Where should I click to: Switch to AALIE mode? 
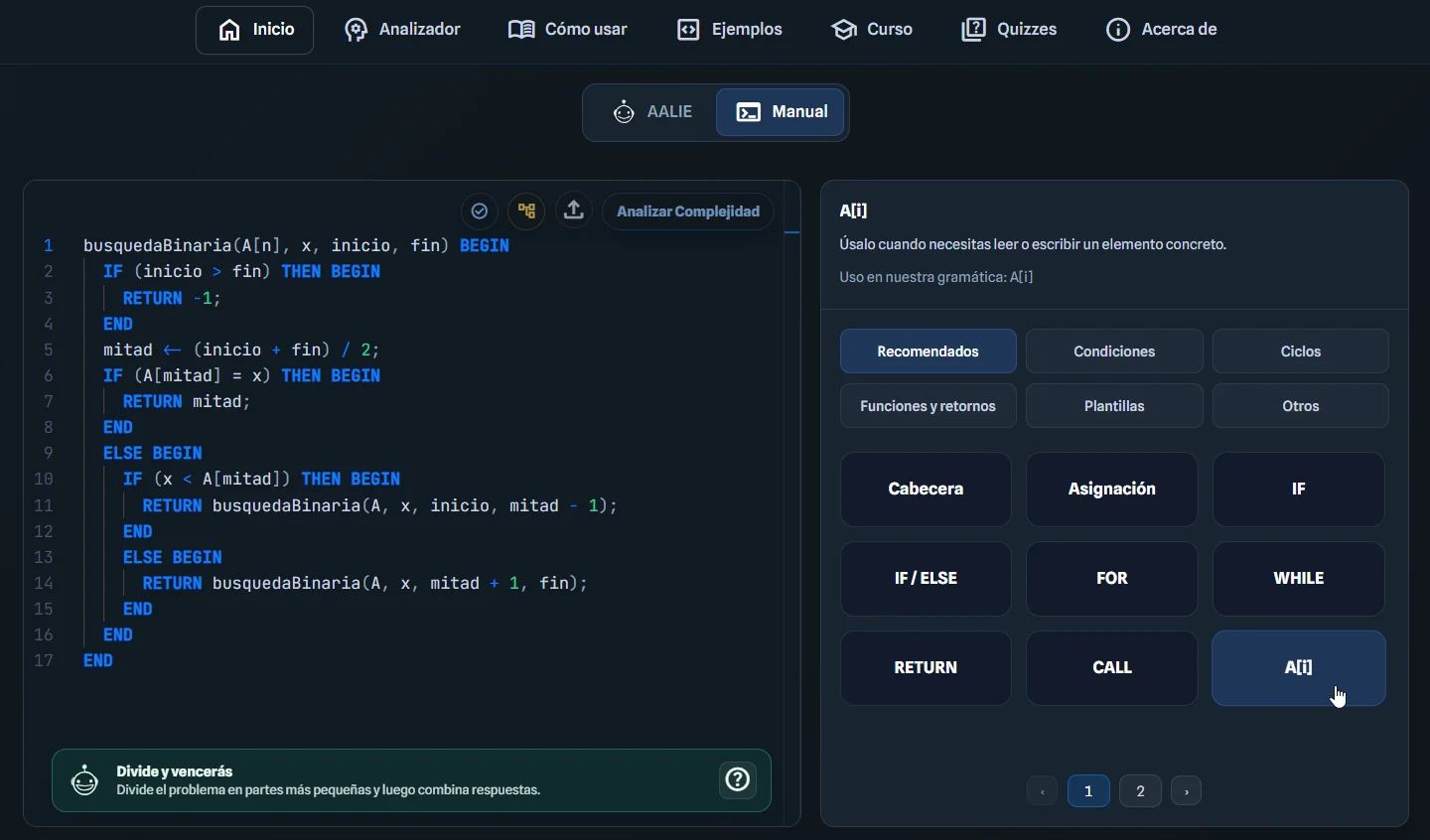(652, 112)
